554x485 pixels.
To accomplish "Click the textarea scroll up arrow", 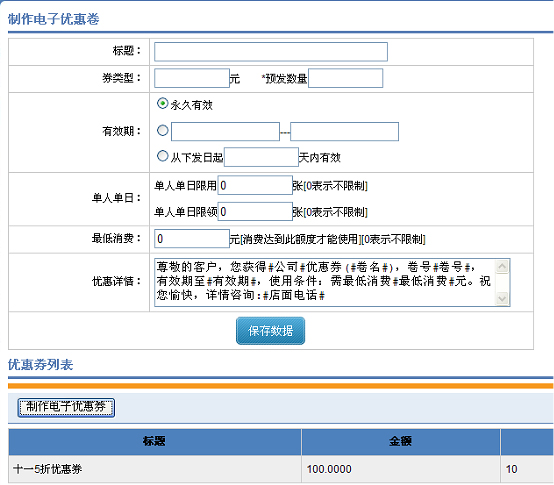I will point(502,266).
